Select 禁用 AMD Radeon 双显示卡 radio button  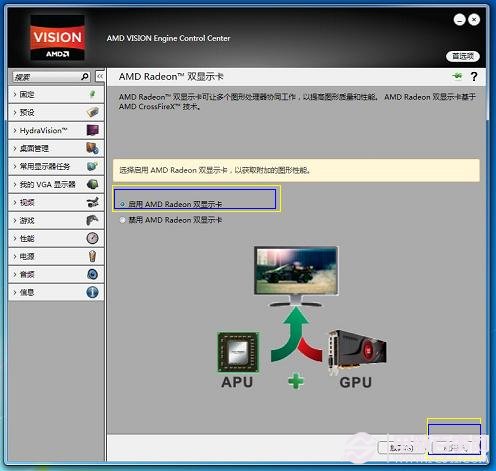122,220
